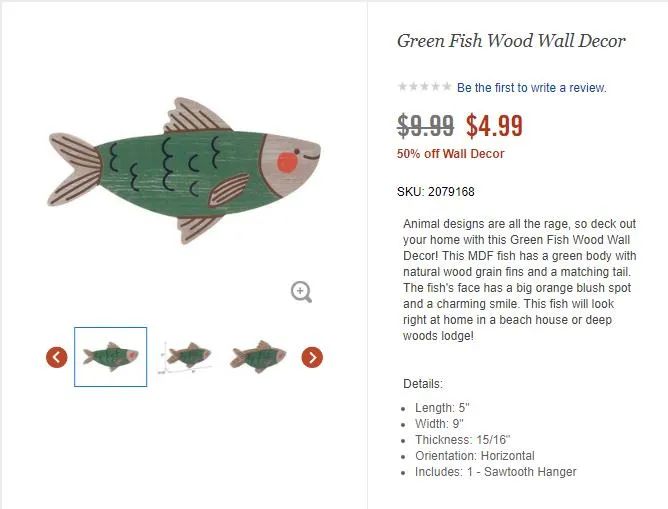Screen dimensions: 668x509
Task: Click the five-star rating icons
Action: (424, 87)
